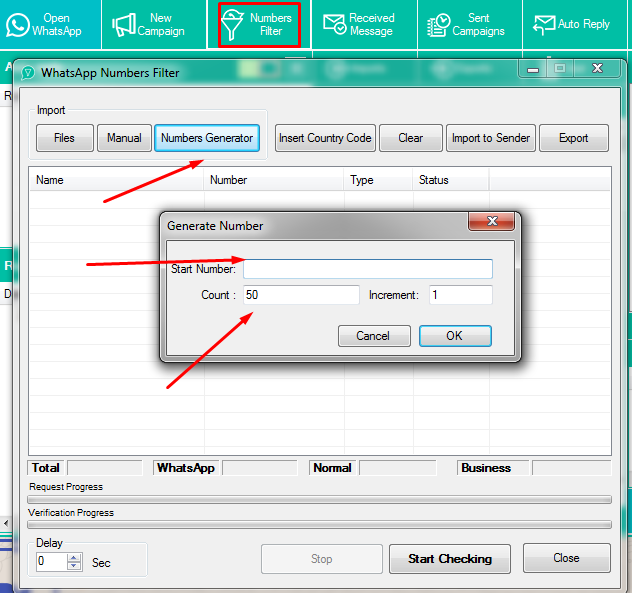Screen dimensions: 632x593
Task: Select the Increment input field
Action: coord(460,295)
